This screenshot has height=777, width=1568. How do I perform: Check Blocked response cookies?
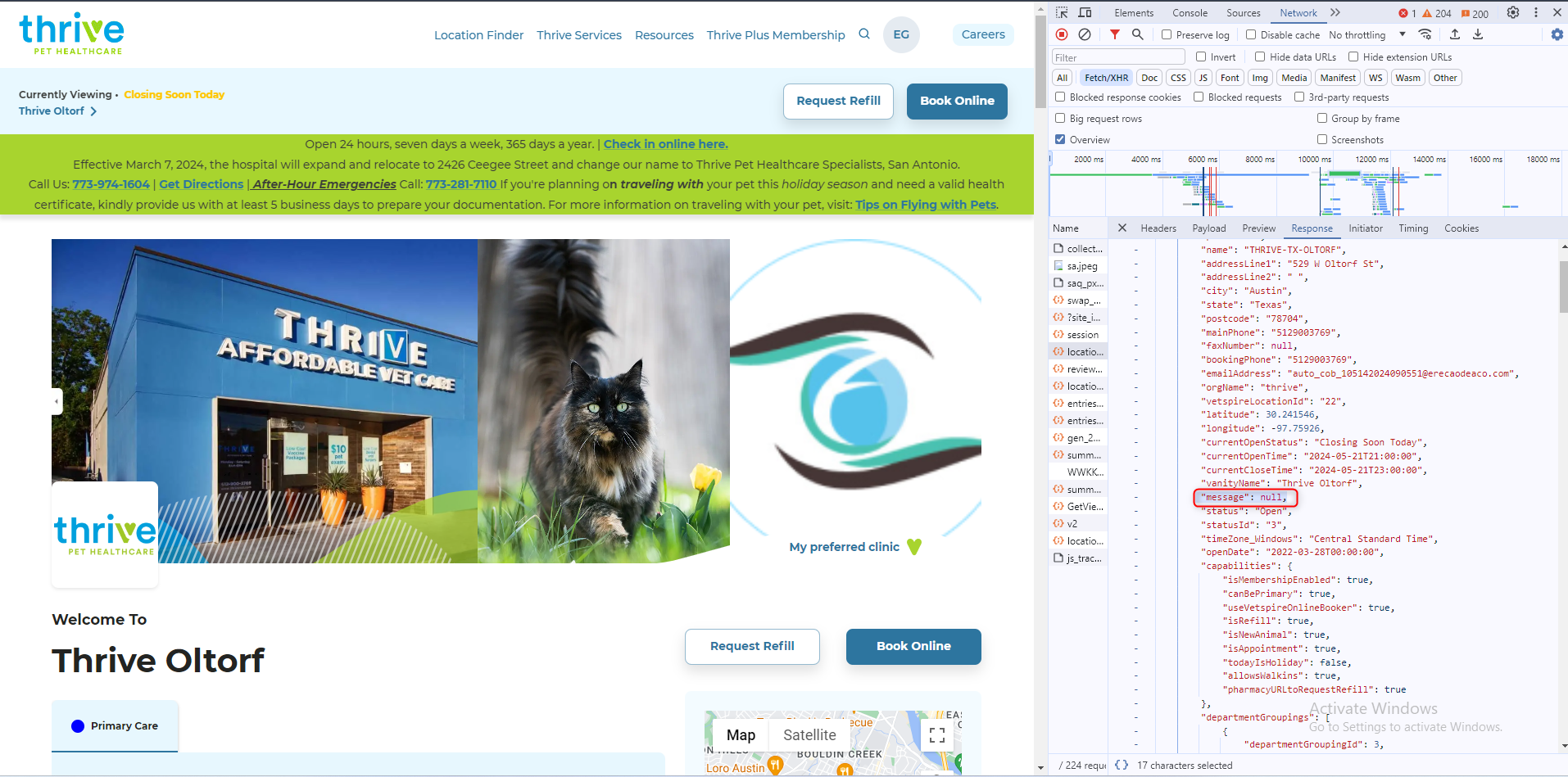pos(1060,97)
